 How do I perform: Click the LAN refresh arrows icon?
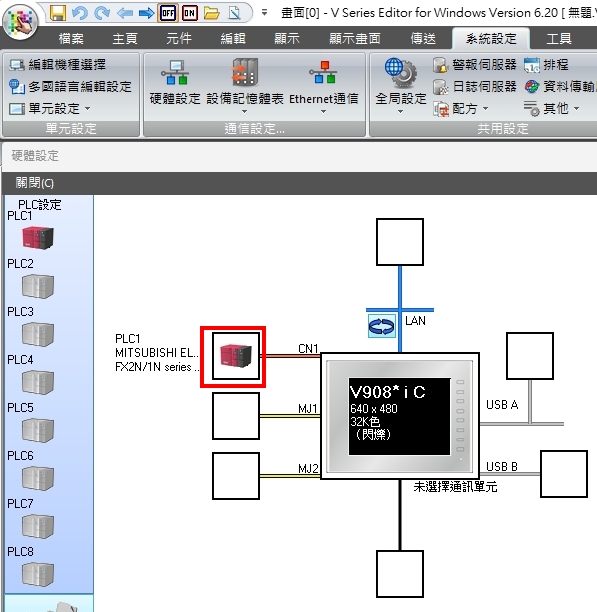coord(382,326)
